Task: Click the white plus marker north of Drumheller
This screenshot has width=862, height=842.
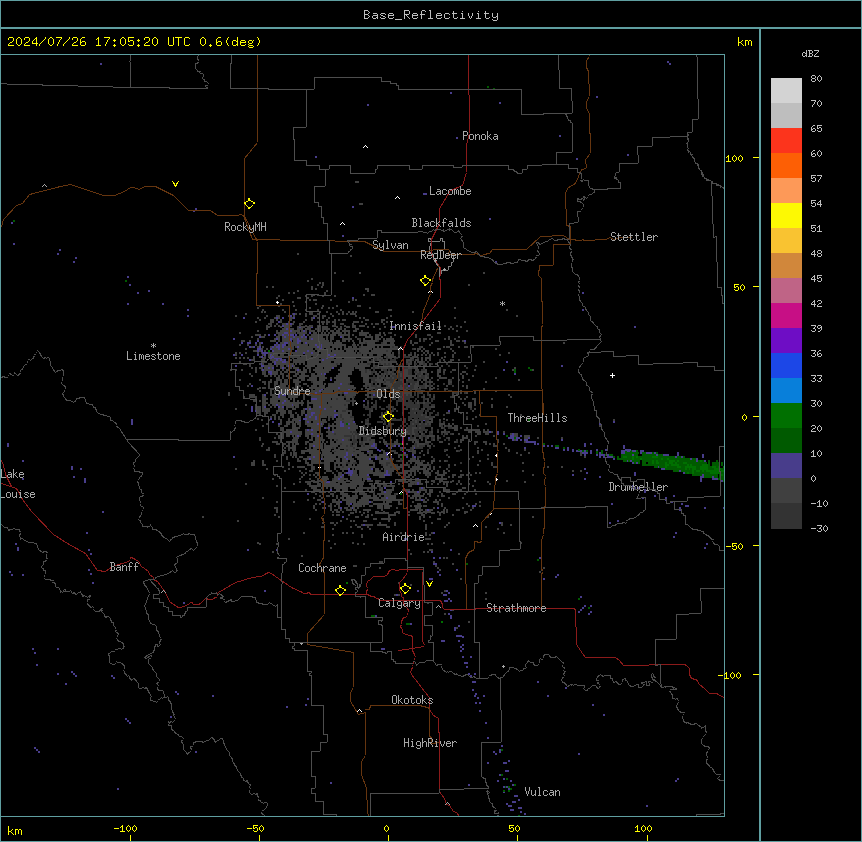Action: click(612, 375)
